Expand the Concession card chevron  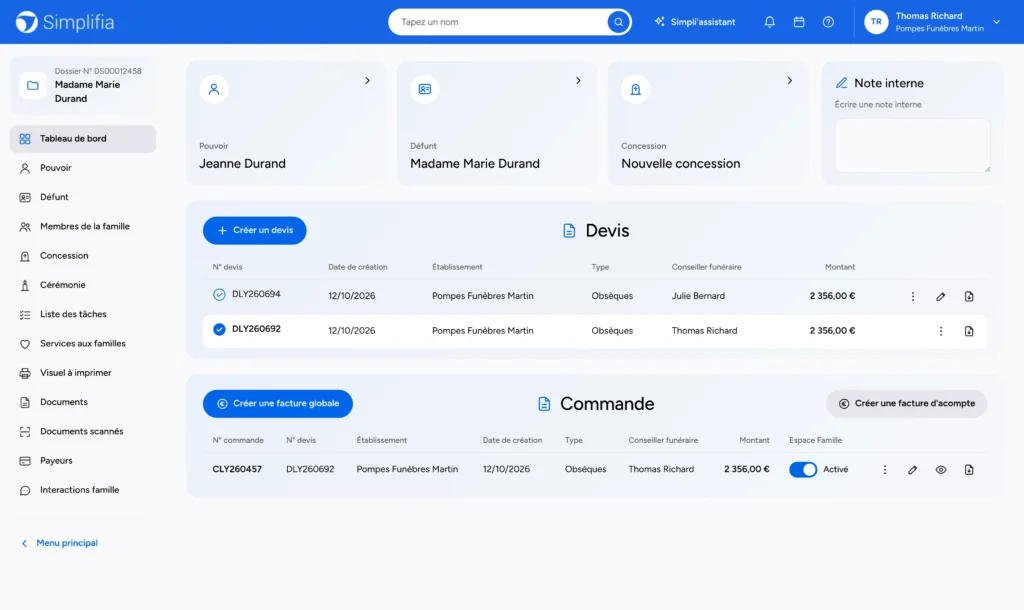(x=790, y=80)
